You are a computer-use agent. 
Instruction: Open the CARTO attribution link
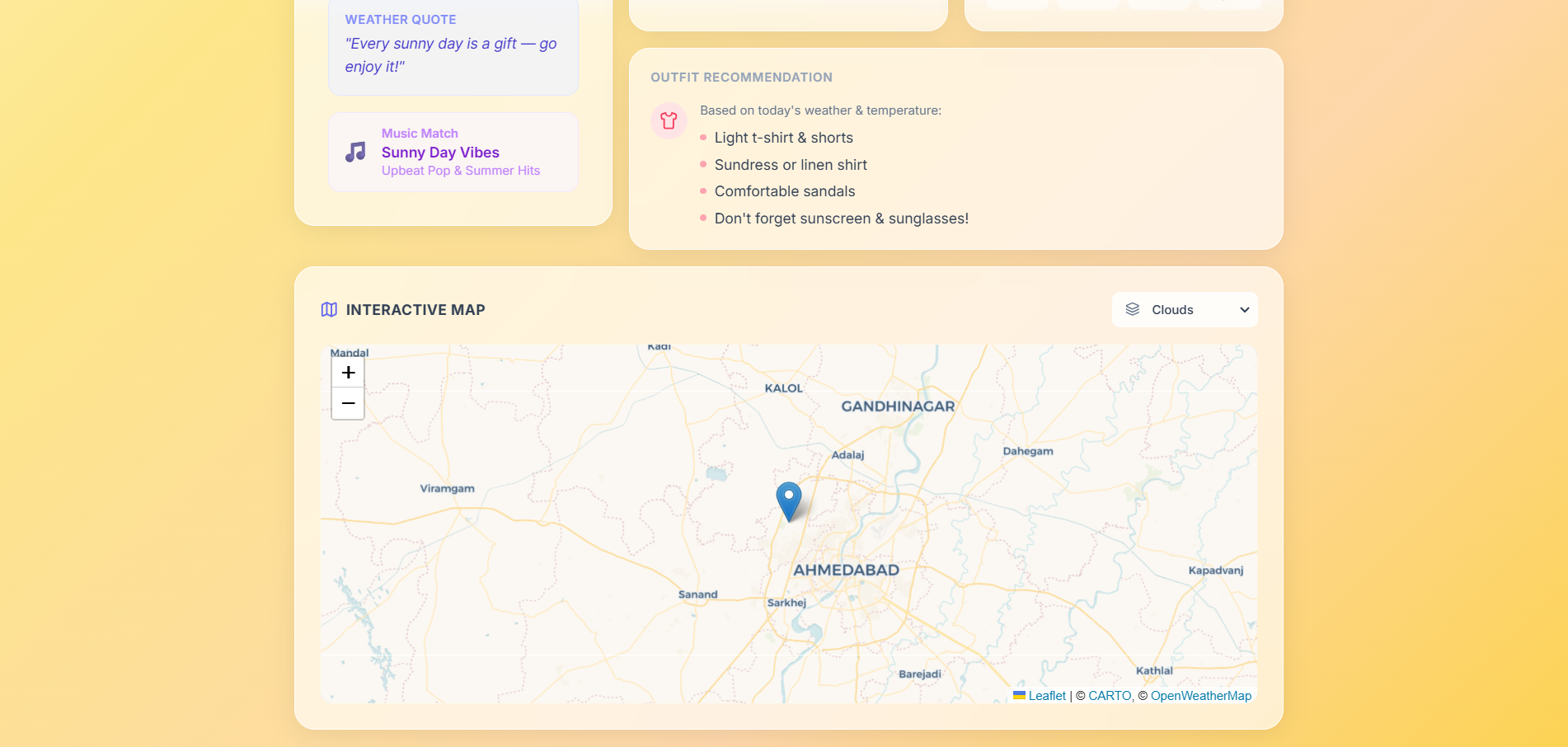pos(1110,696)
